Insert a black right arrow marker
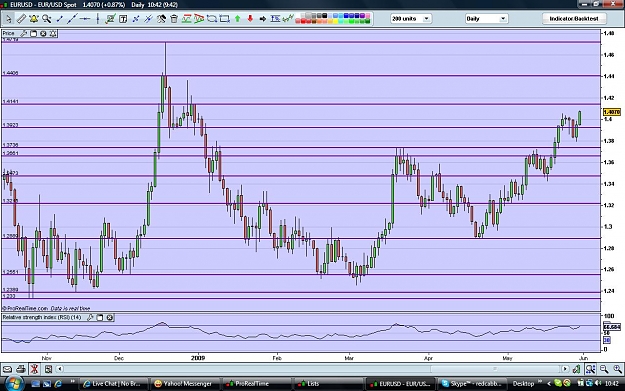Image resolution: width=625 pixels, height=391 pixels. [263, 18]
